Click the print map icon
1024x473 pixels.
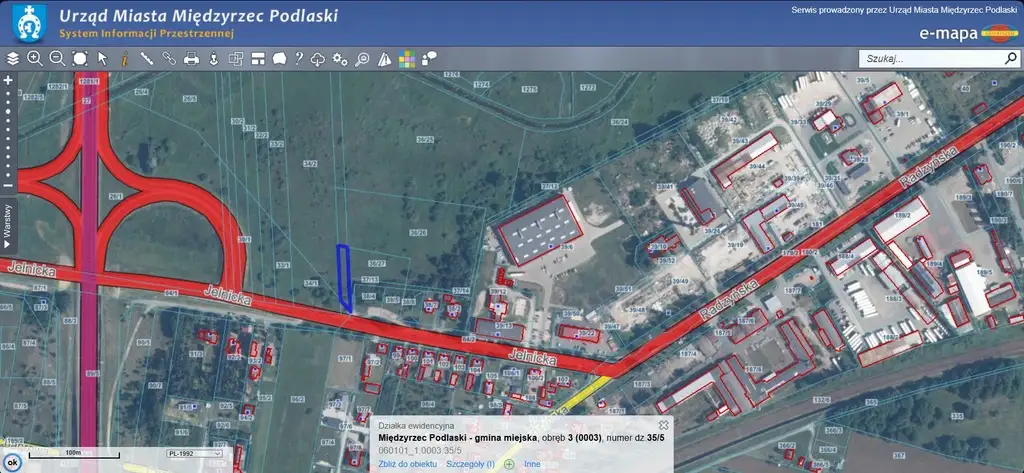(x=190, y=59)
